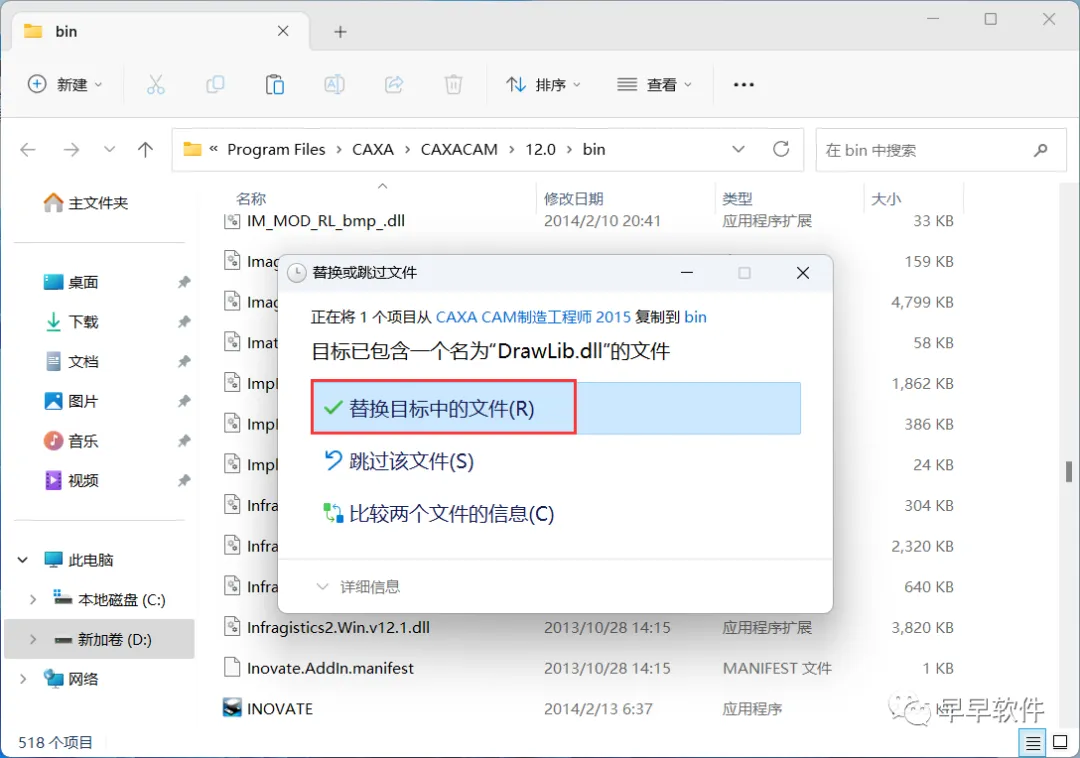Screen dimensions: 1080x758
Task: Select 本地磁盘 (C:) drive in sidebar
Action: click(110, 600)
